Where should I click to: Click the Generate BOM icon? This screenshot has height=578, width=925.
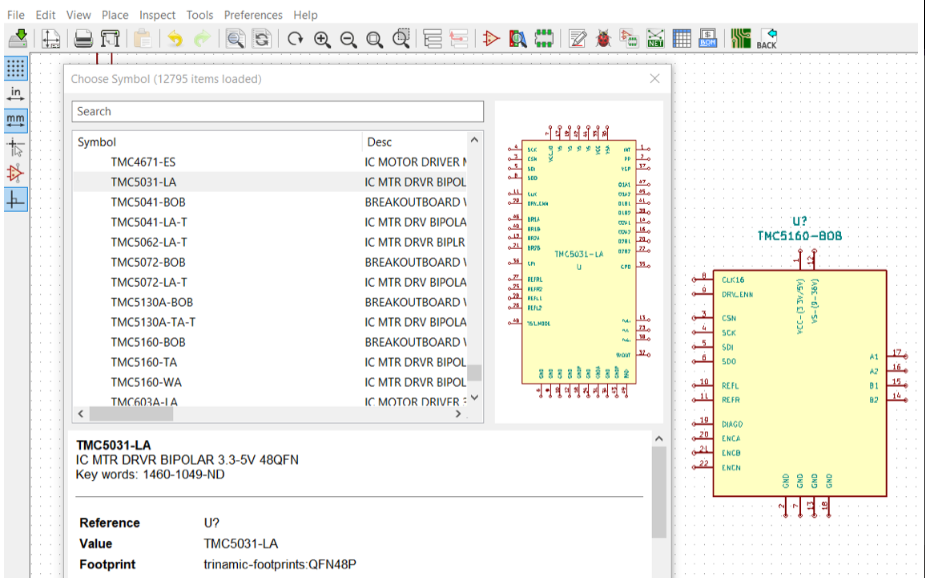click(x=708, y=39)
